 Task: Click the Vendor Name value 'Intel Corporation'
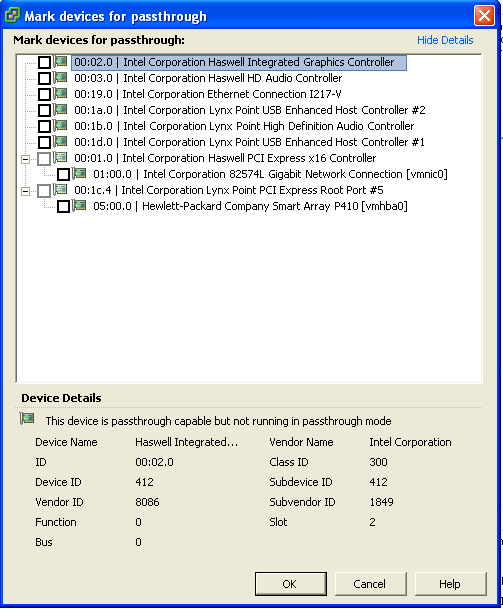(x=410, y=442)
